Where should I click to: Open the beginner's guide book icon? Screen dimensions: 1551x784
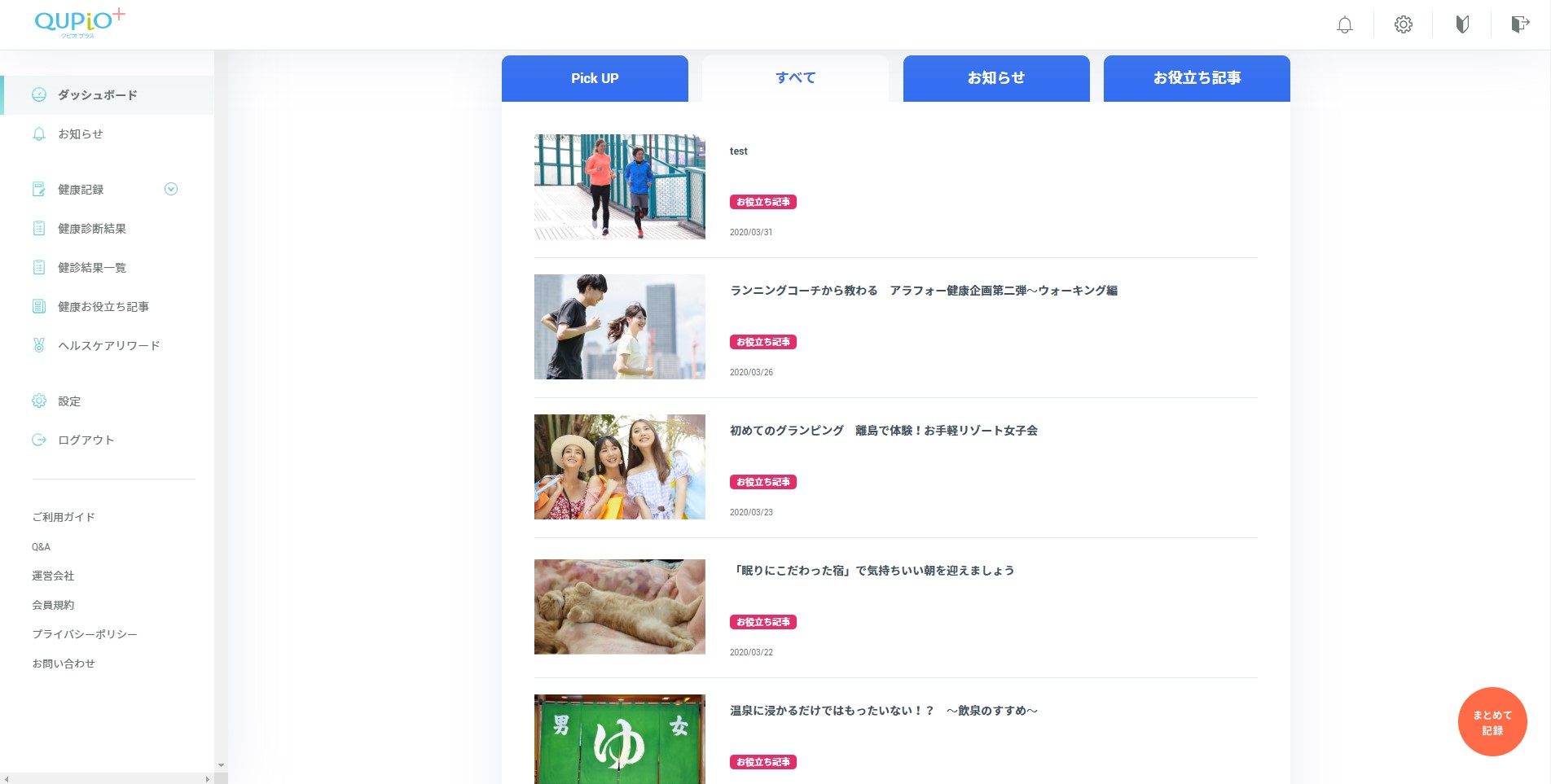click(x=1461, y=24)
